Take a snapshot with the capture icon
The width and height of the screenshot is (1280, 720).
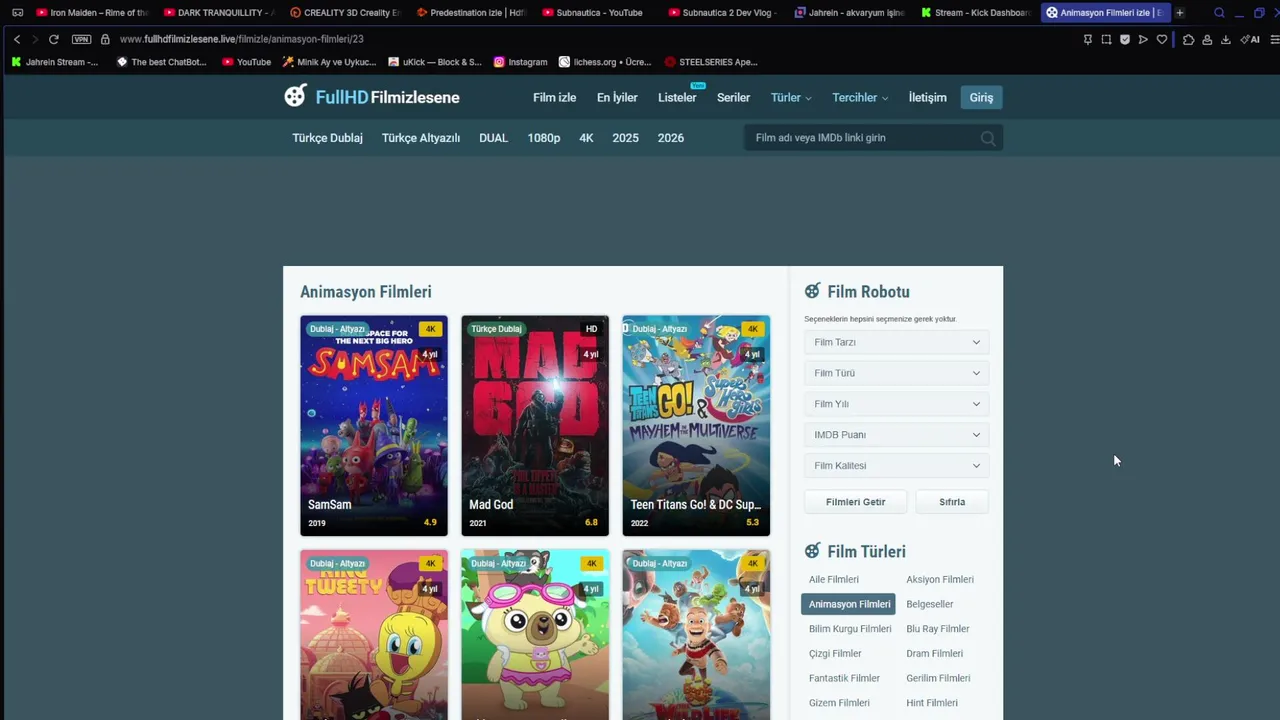[1106, 40]
